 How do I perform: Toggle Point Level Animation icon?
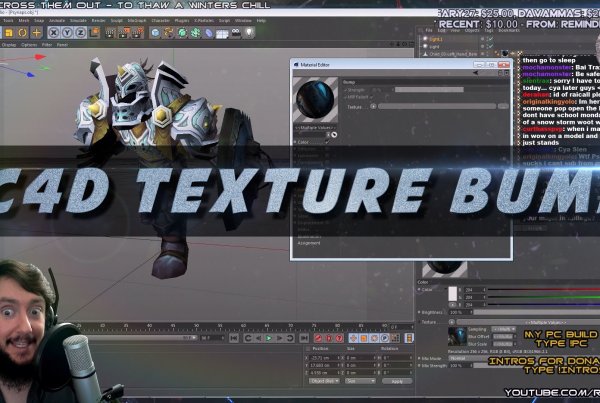395,338
